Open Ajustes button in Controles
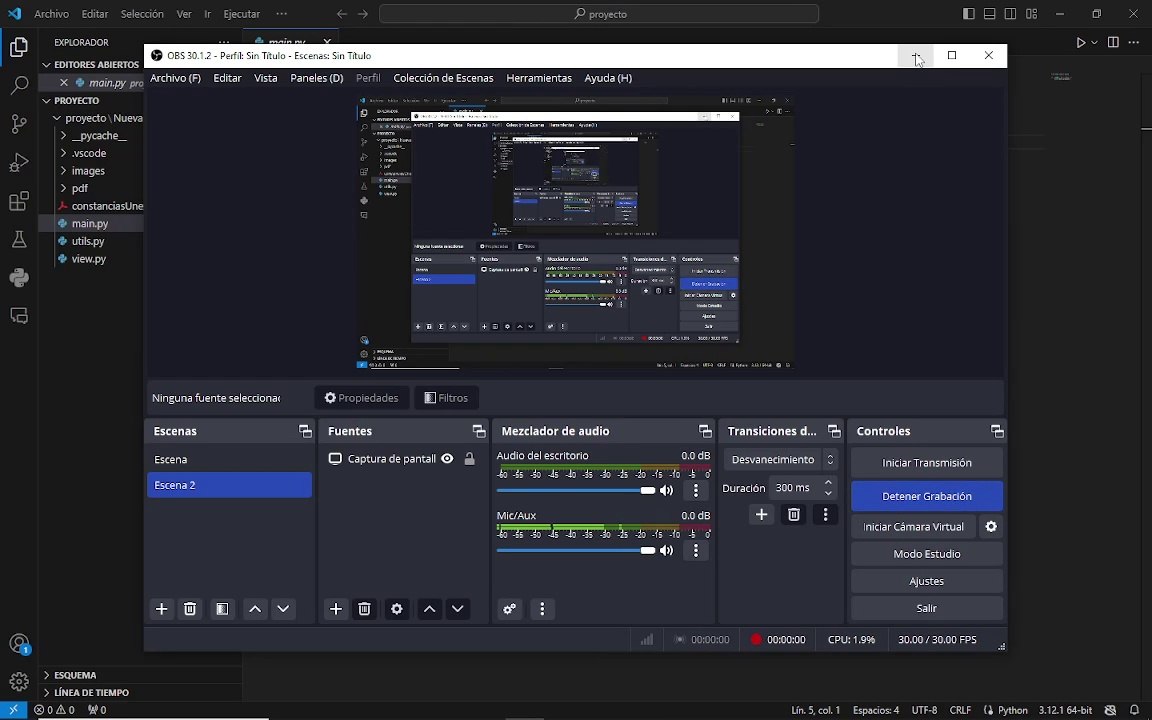Viewport: 1152px width, 720px height. 927,581
